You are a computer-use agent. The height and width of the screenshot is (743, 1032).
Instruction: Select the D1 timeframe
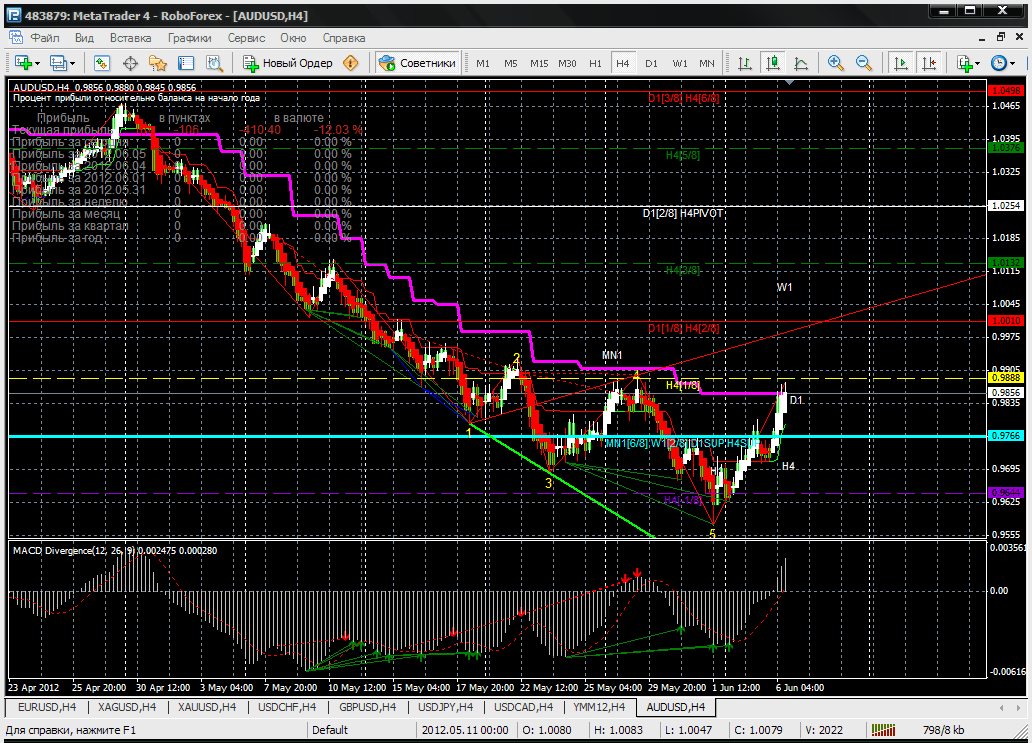pos(652,63)
